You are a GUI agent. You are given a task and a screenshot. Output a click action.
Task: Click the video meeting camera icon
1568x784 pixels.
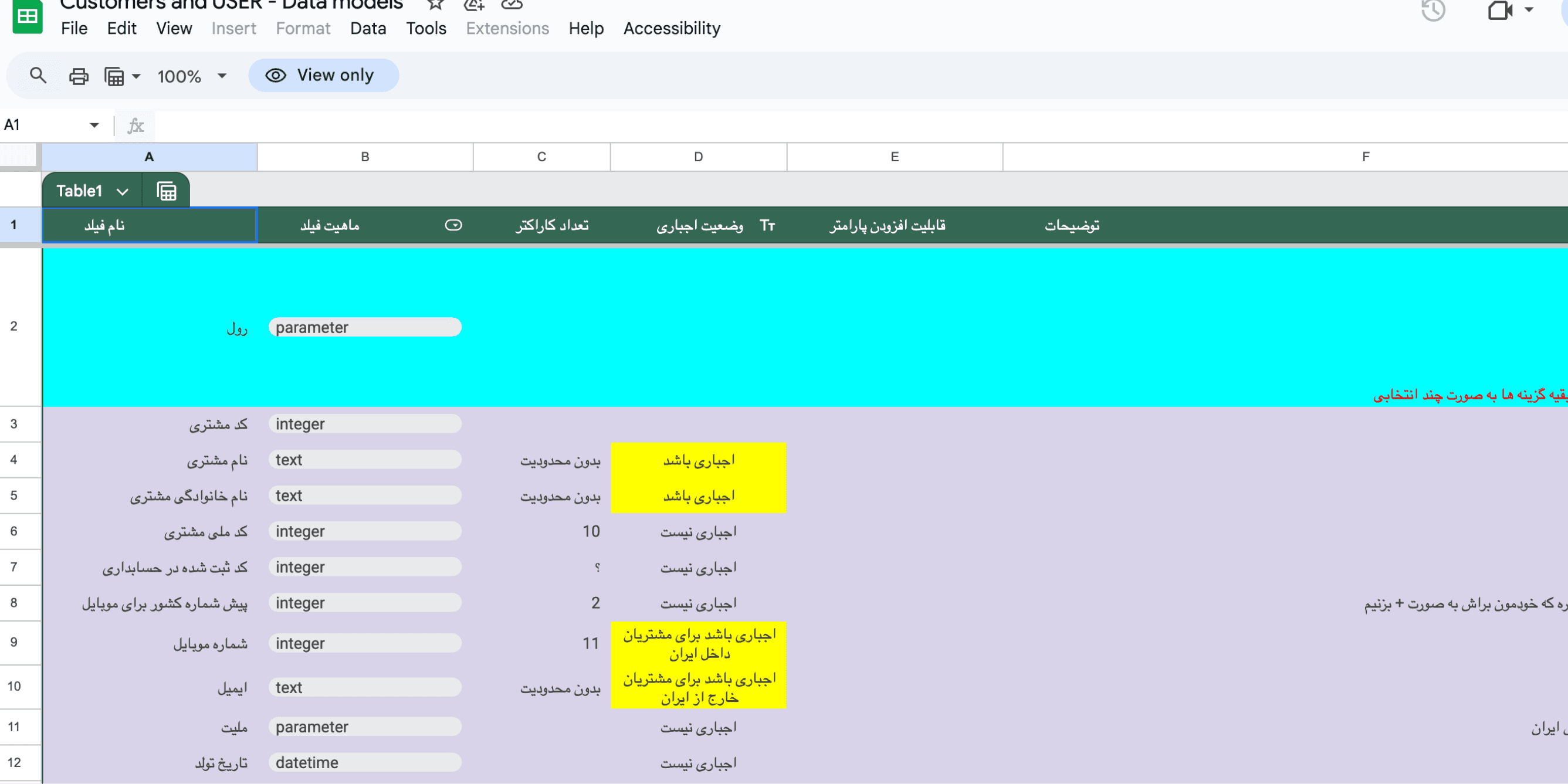[x=1500, y=11]
